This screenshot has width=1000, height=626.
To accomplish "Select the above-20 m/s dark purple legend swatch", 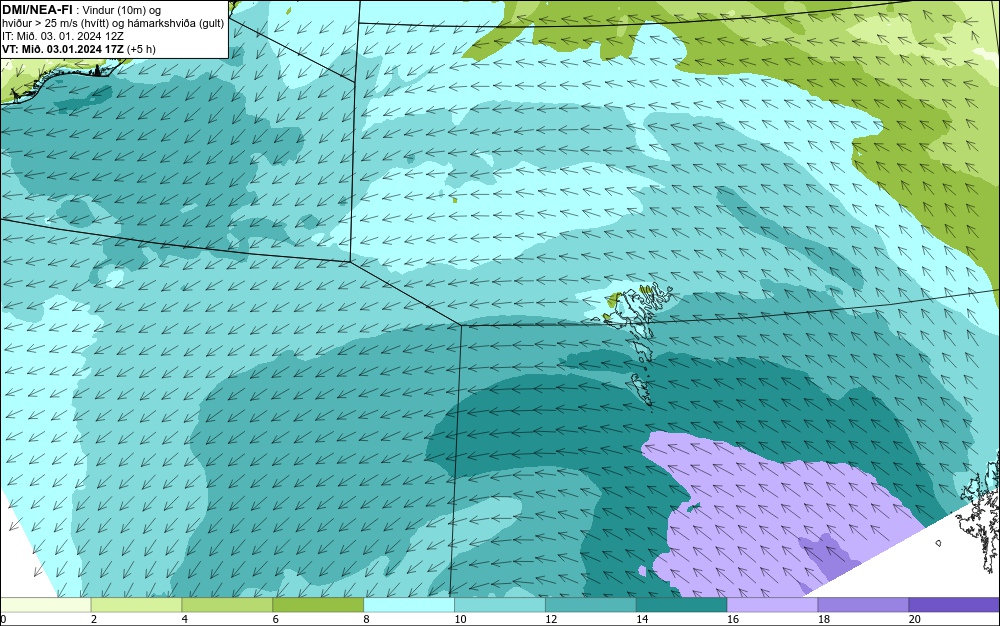I will point(954,605).
